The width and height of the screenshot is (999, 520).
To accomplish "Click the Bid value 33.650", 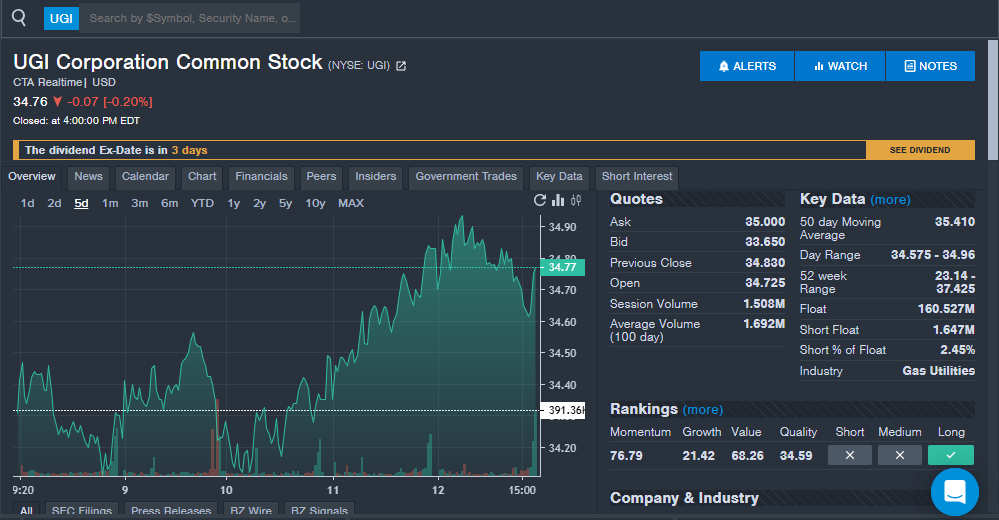I will (765, 242).
